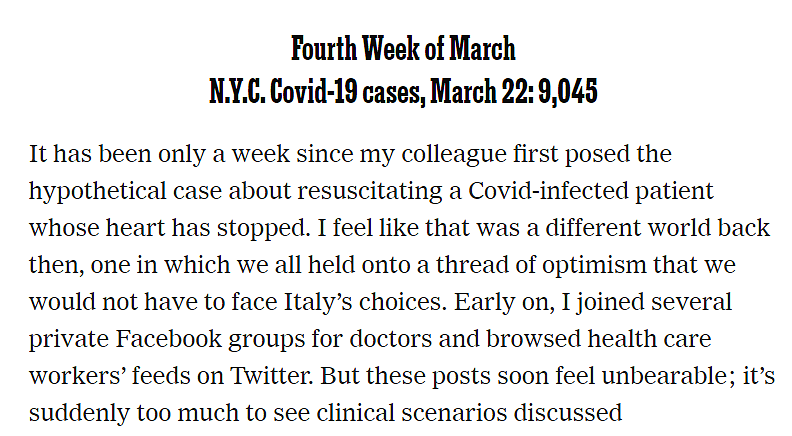Image resolution: width=792 pixels, height=436 pixels.
Task: Click the phrase 'Covid-infected' in the text
Action: [x=548, y=191]
